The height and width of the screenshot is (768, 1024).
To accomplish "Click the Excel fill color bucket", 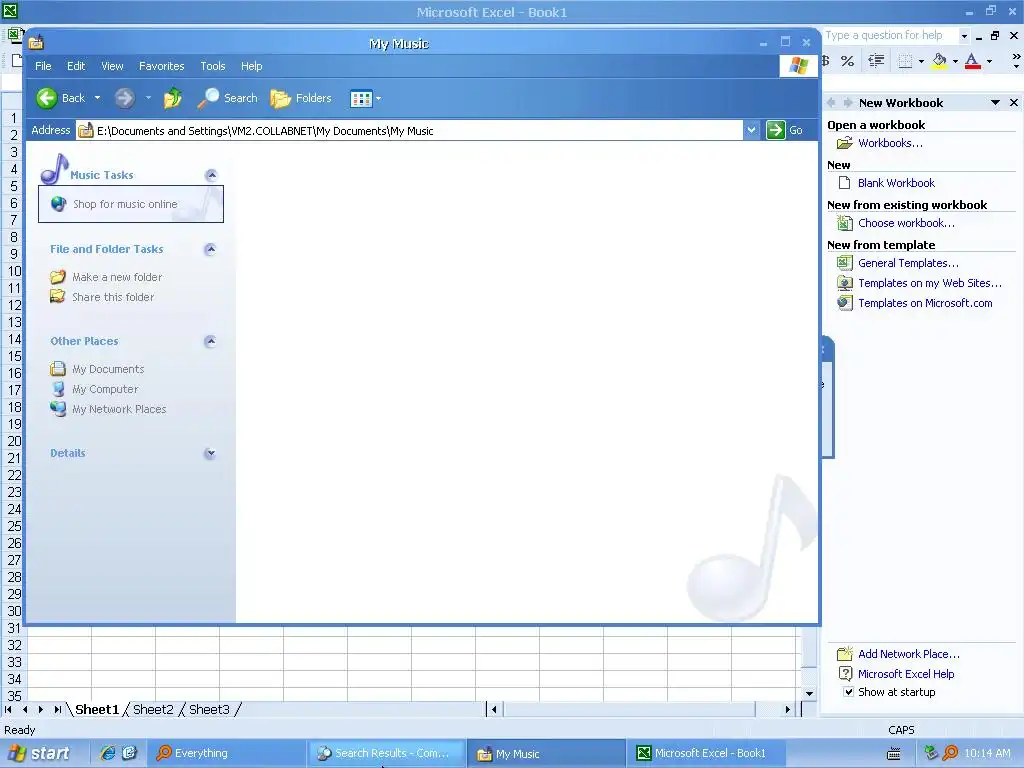I will 940,61.
